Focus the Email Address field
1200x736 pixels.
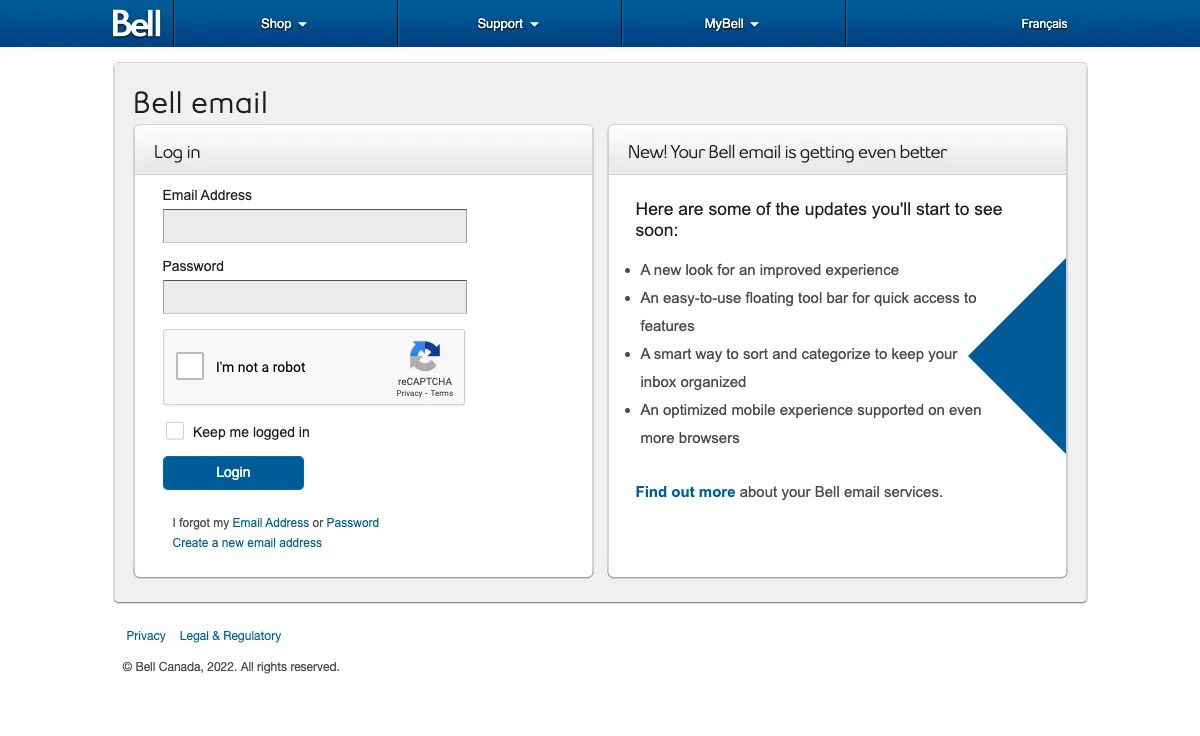315,226
